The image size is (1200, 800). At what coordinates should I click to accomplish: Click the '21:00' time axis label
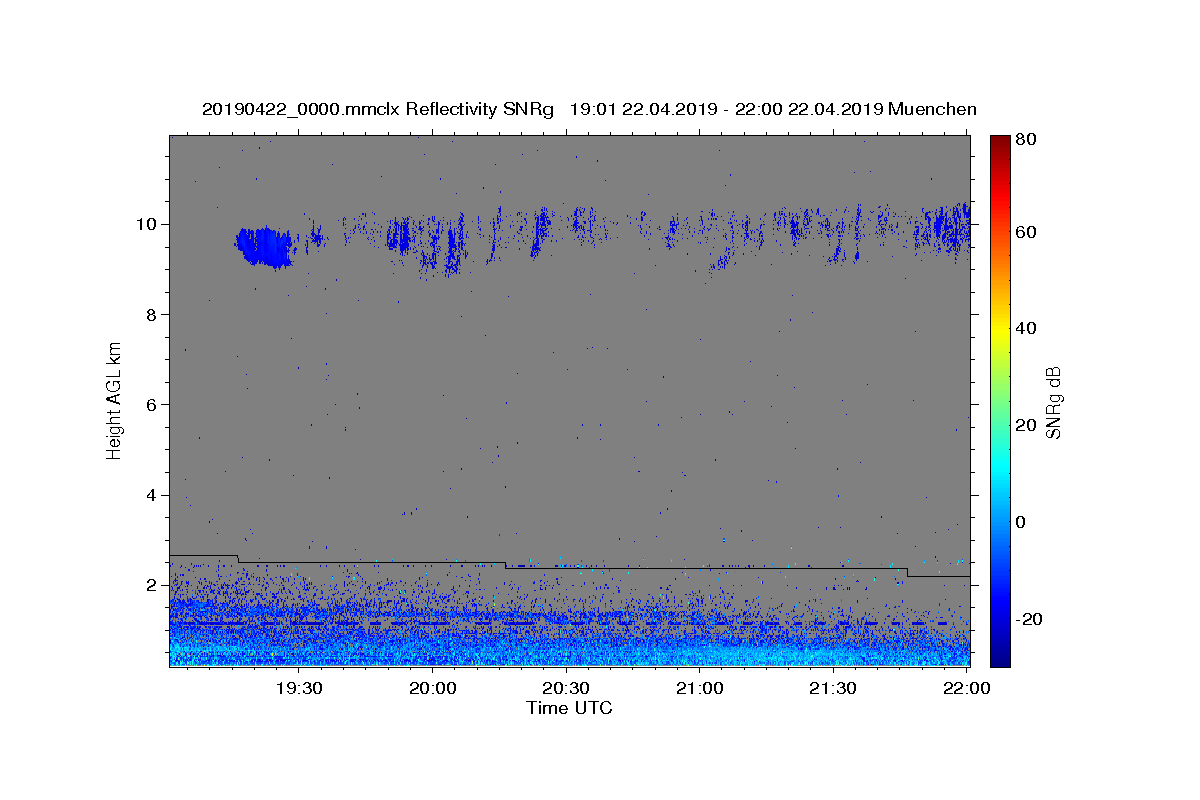point(700,689)
